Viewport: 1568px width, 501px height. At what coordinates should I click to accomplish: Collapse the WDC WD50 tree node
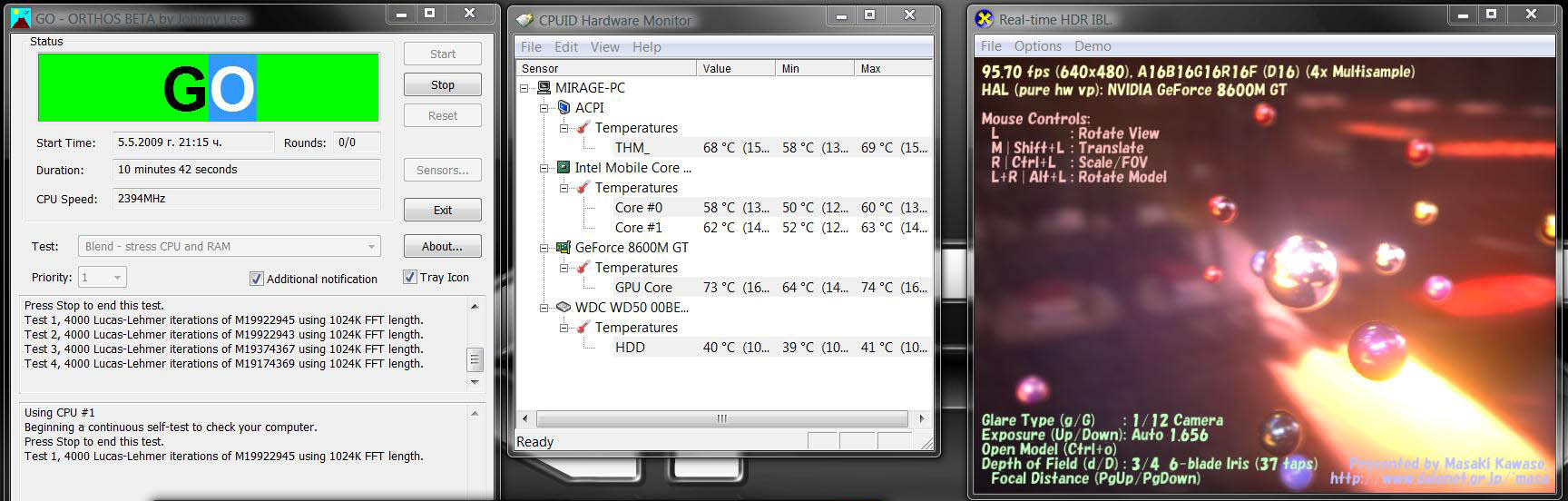[x=544, y=308]
